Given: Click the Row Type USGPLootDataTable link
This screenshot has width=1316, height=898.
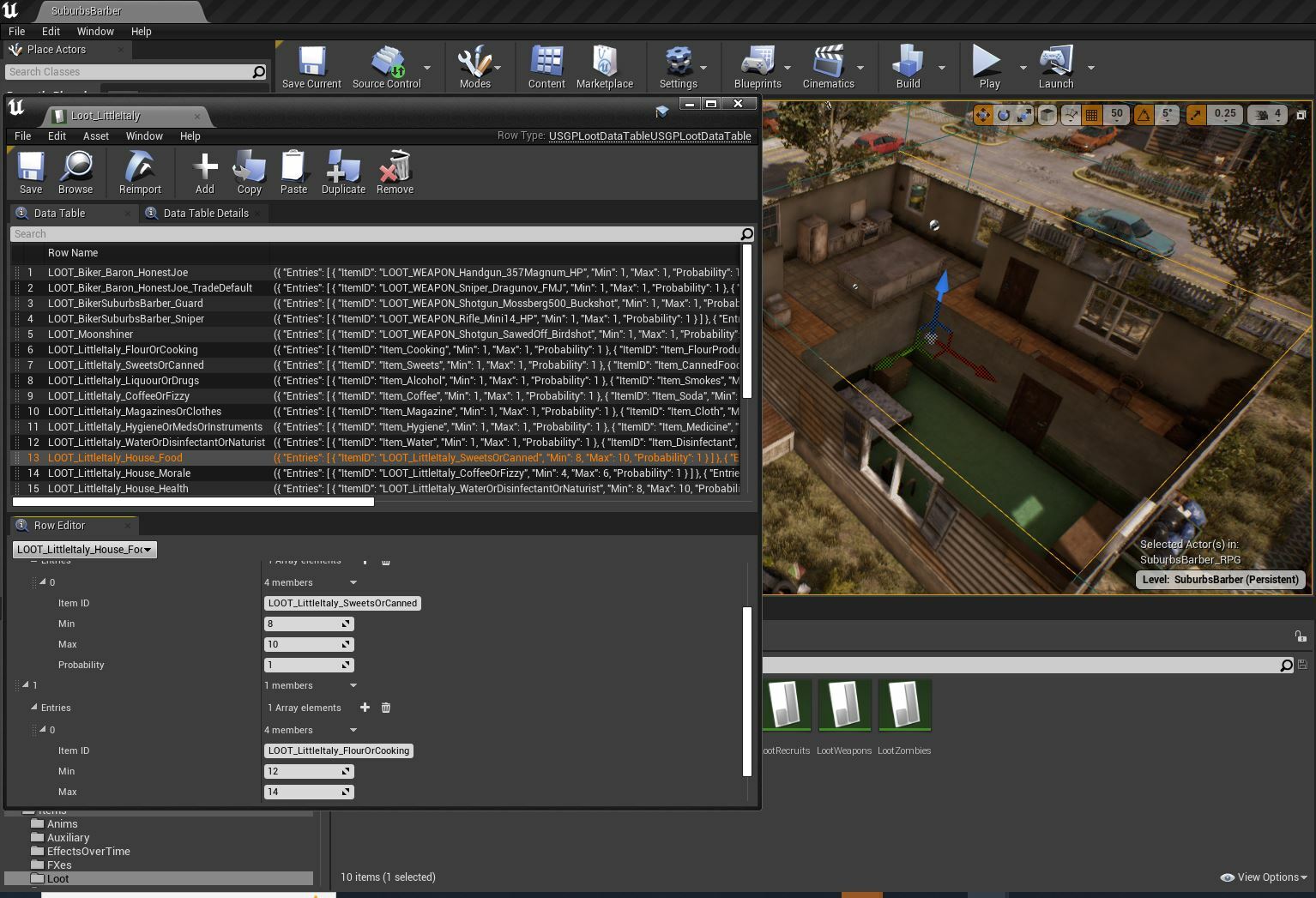Looking at the screenshot, I should (x=649, y=136).
